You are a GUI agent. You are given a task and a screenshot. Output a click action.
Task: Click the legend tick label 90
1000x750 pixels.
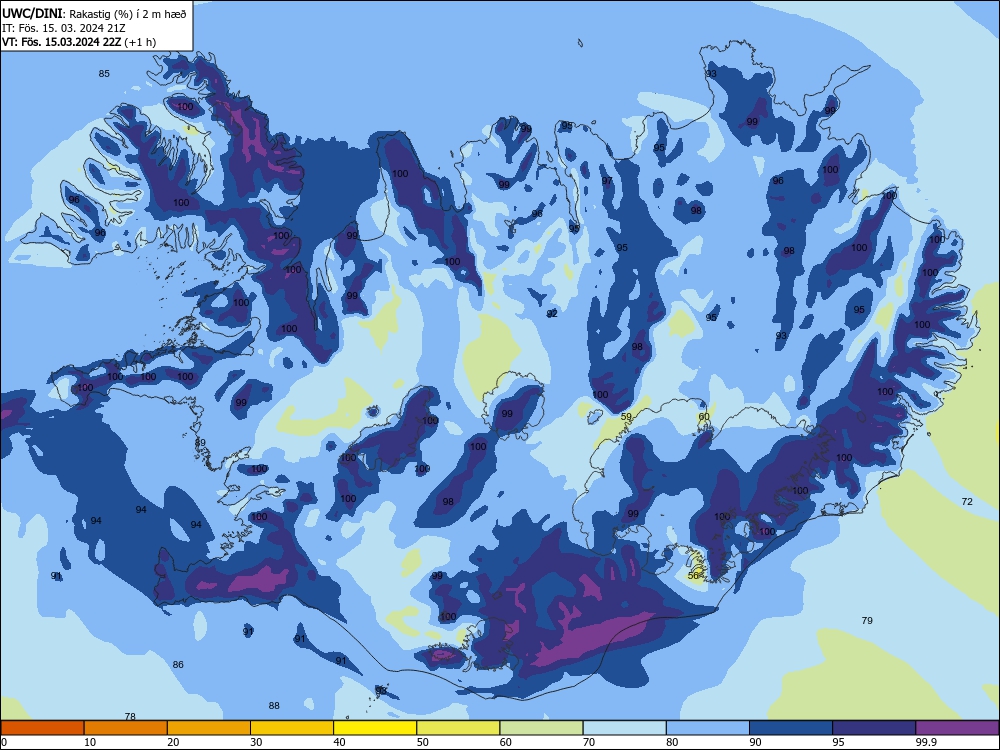tap(755, 742)
